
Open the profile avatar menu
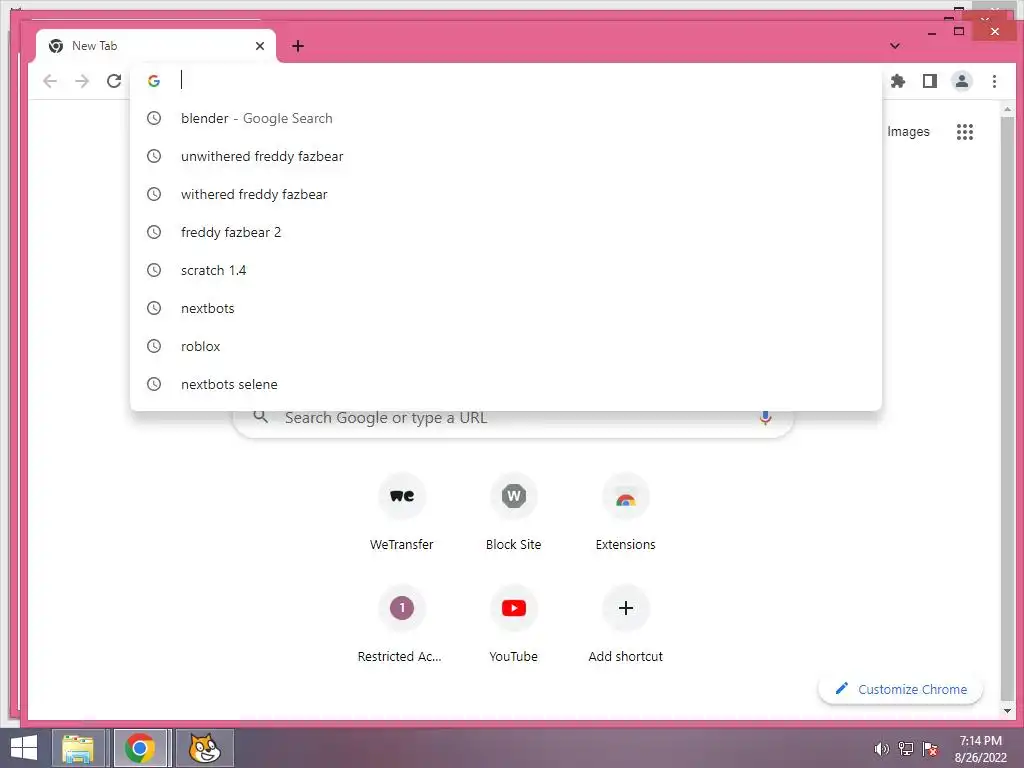coord(961,81)
